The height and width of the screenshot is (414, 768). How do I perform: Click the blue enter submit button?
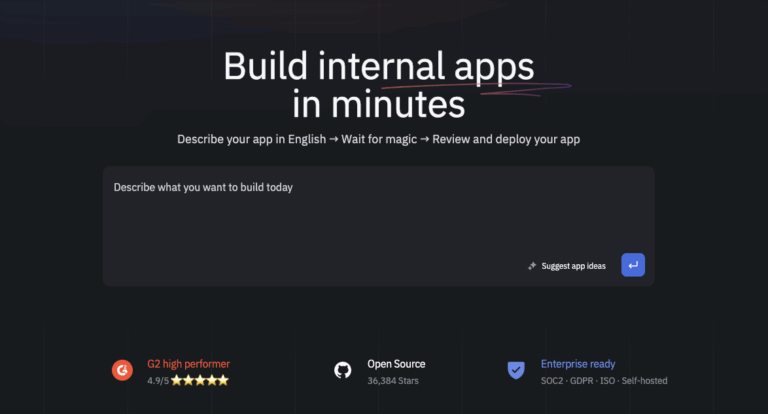click(x=633, y=265)
